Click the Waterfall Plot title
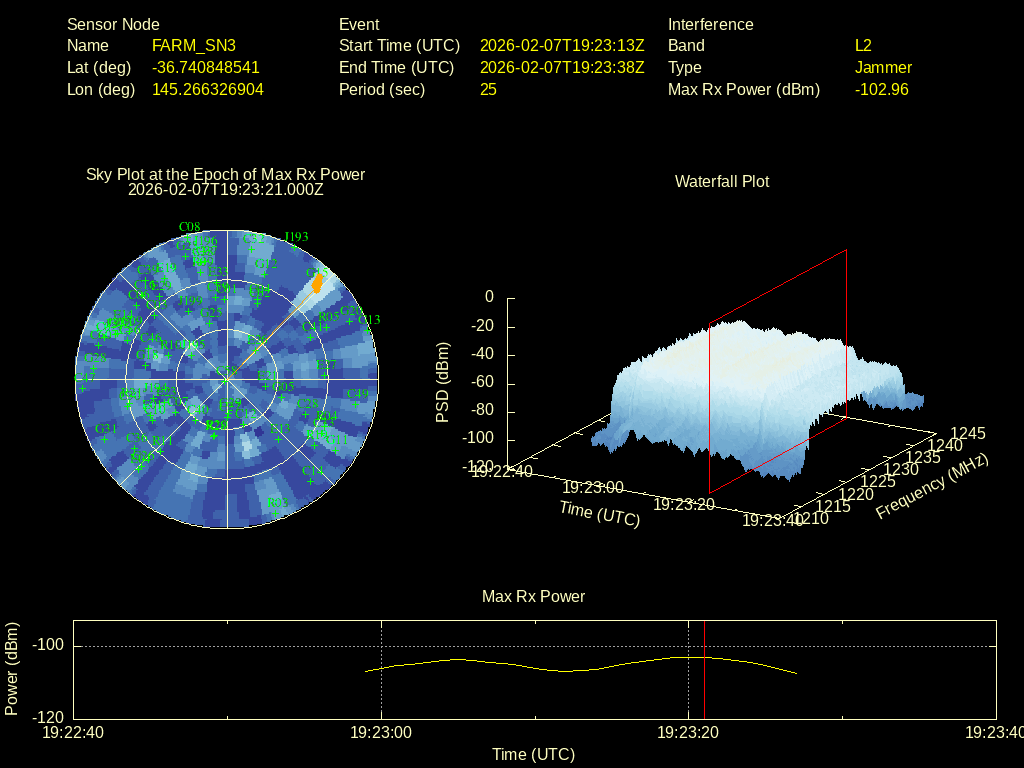This screenshot has width=1024, height=768. (722, 181)
